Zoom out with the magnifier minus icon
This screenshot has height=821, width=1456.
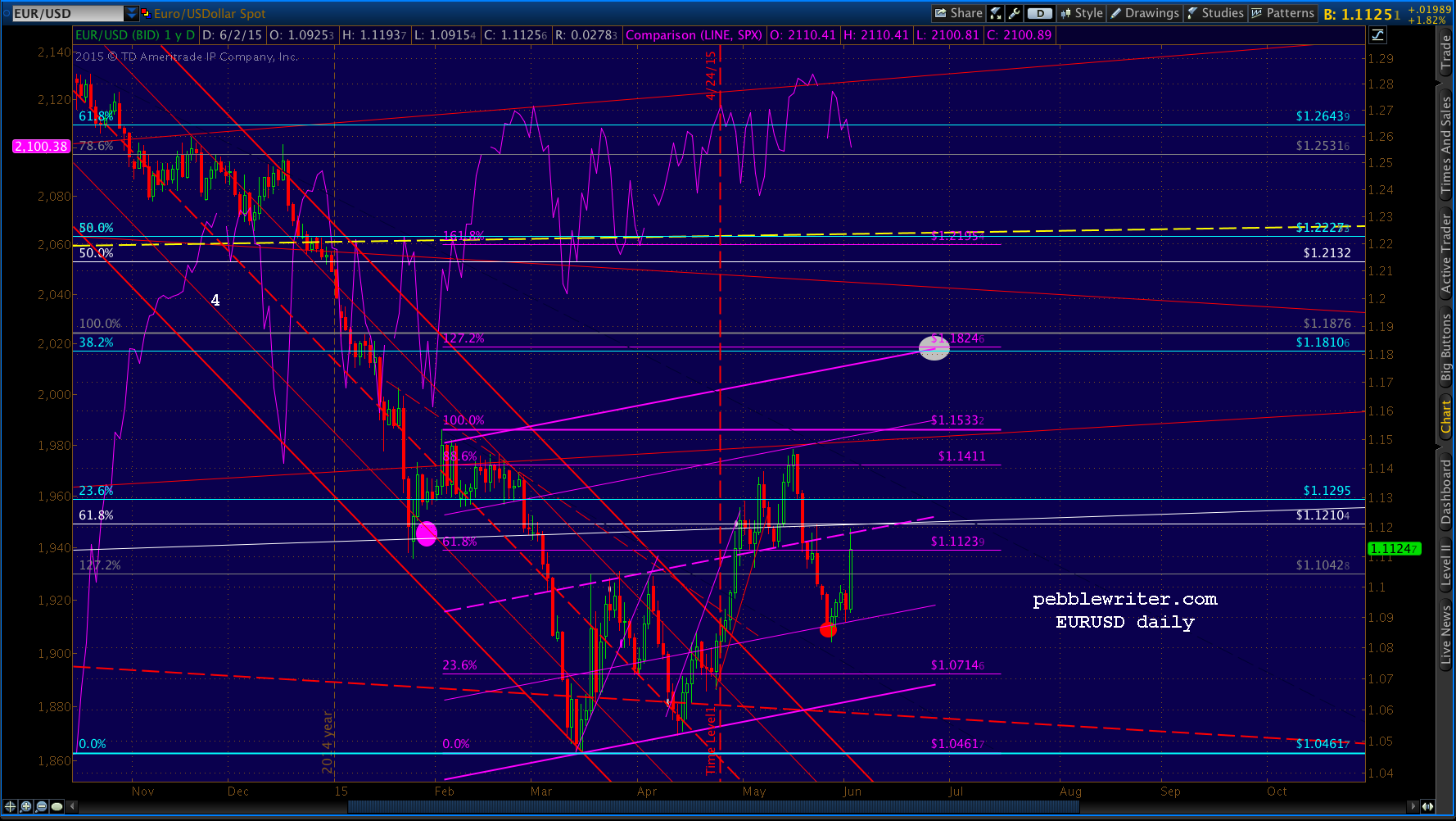(x=42, y=806)
